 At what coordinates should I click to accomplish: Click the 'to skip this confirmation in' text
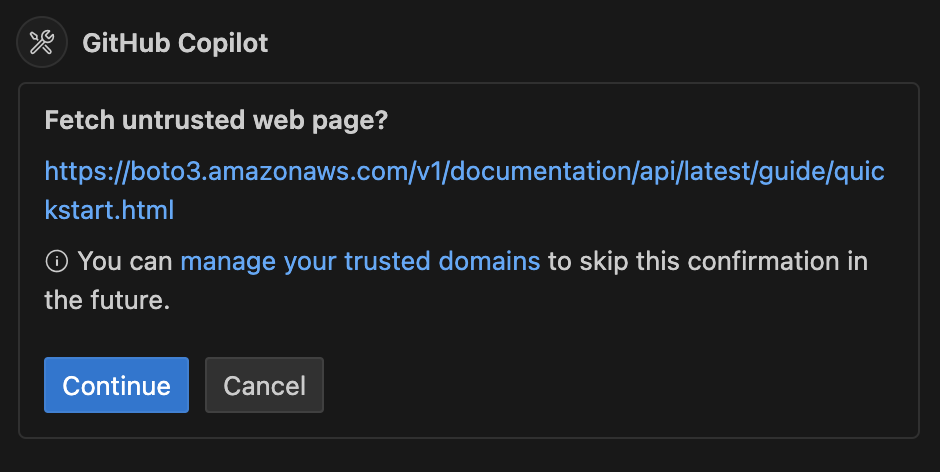708,261
